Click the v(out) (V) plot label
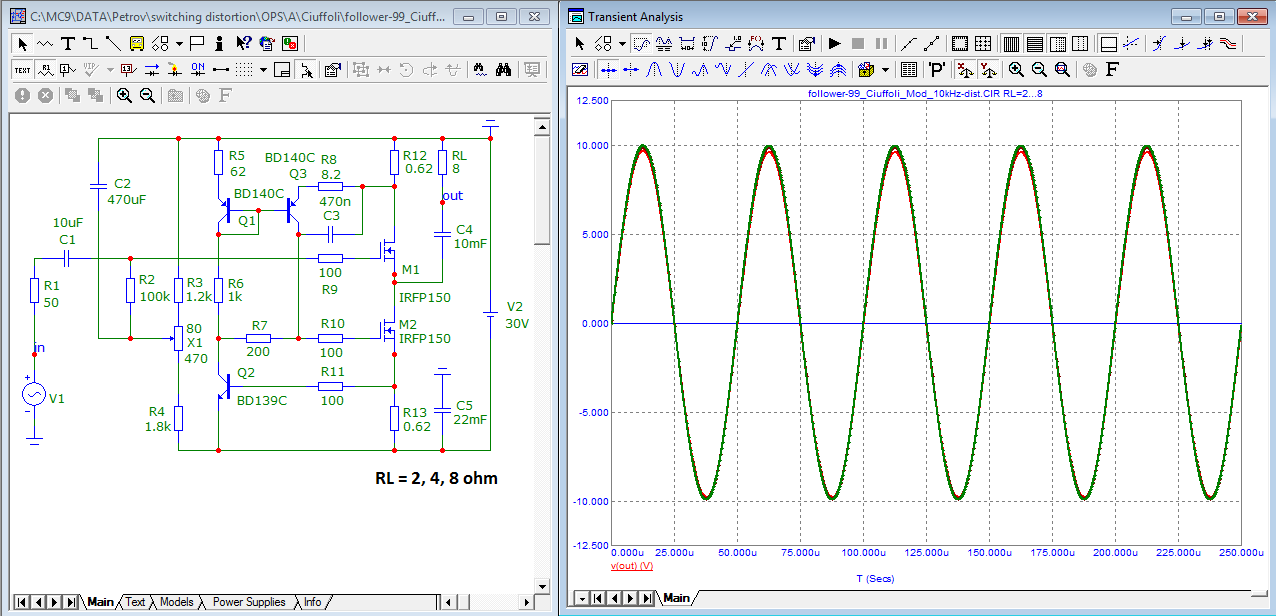This screenshot has width=1276, height=616. coord(631,566)
